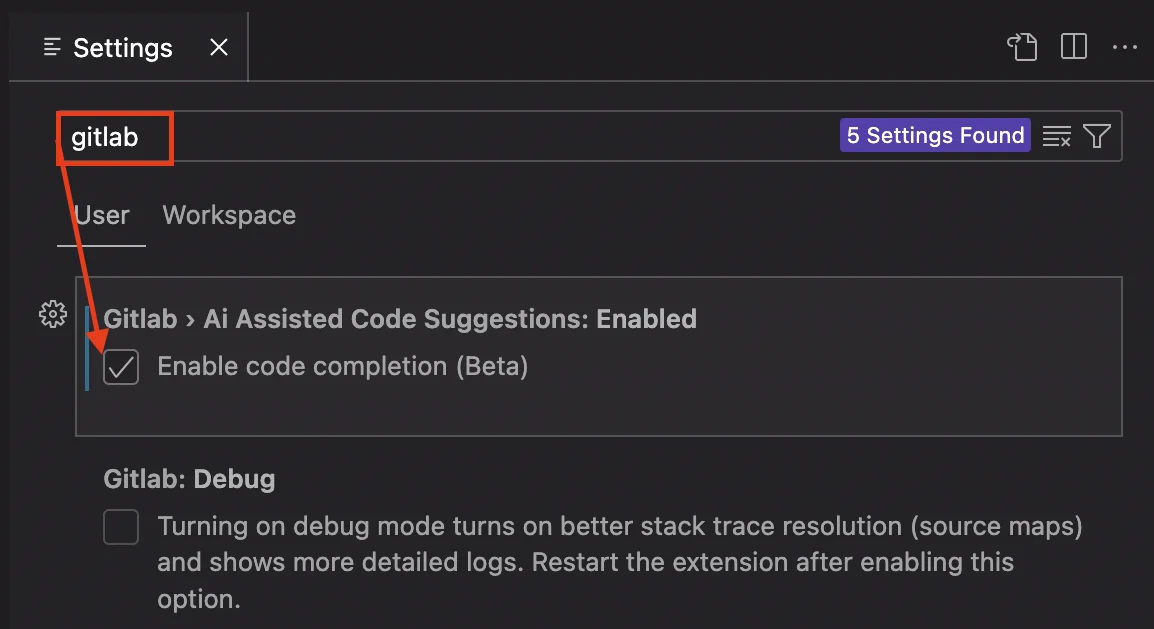Click the Ai Assisted Code Suggestions heading
This screenshot has height=629, width=1154.
pyautogui.click(x=400, y=319)
